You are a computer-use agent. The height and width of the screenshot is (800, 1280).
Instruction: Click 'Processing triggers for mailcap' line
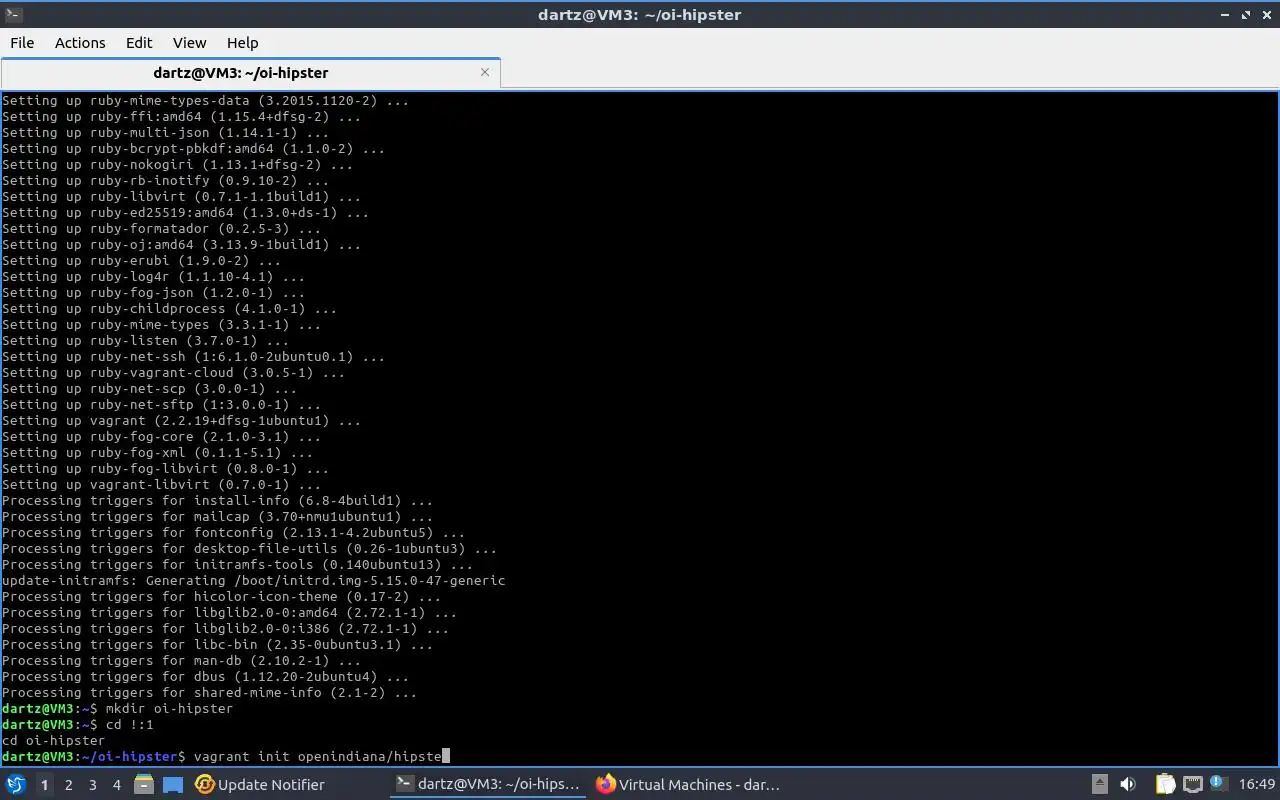pos(217,516)
